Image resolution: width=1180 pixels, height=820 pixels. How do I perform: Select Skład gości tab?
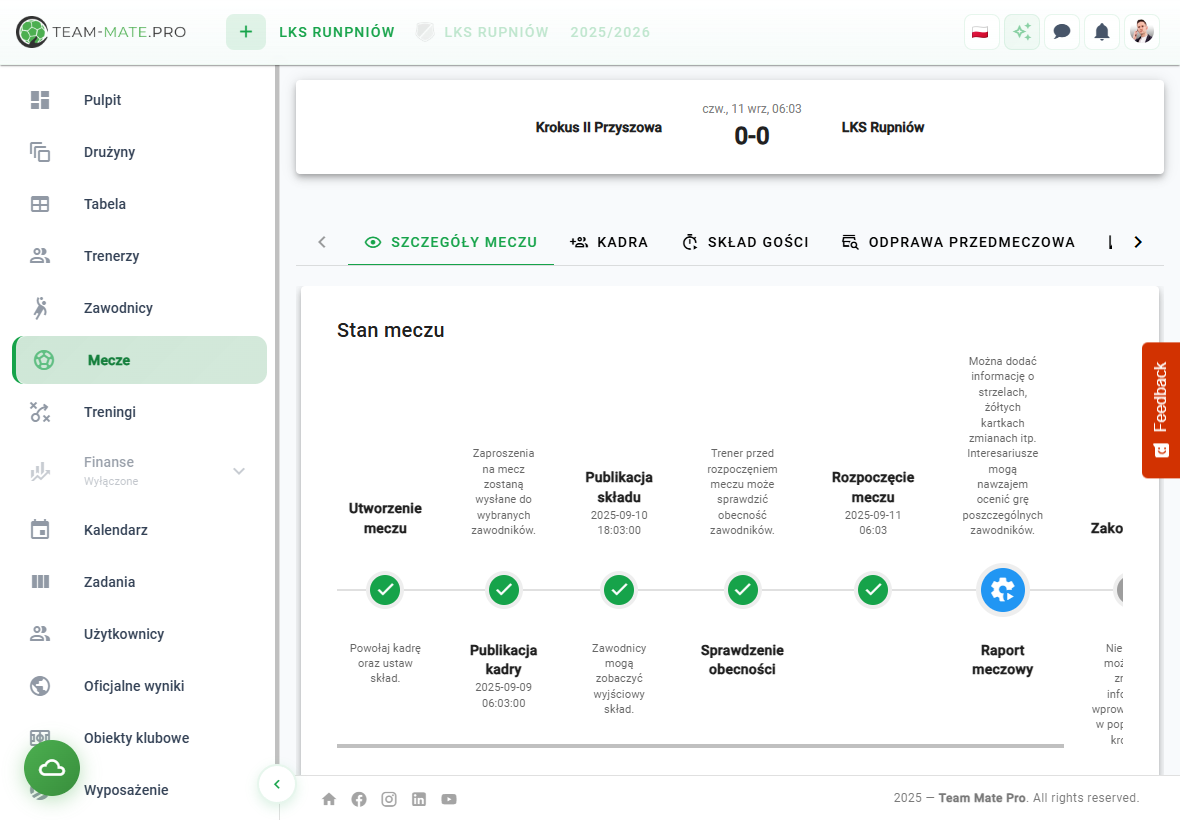[745, 242]
